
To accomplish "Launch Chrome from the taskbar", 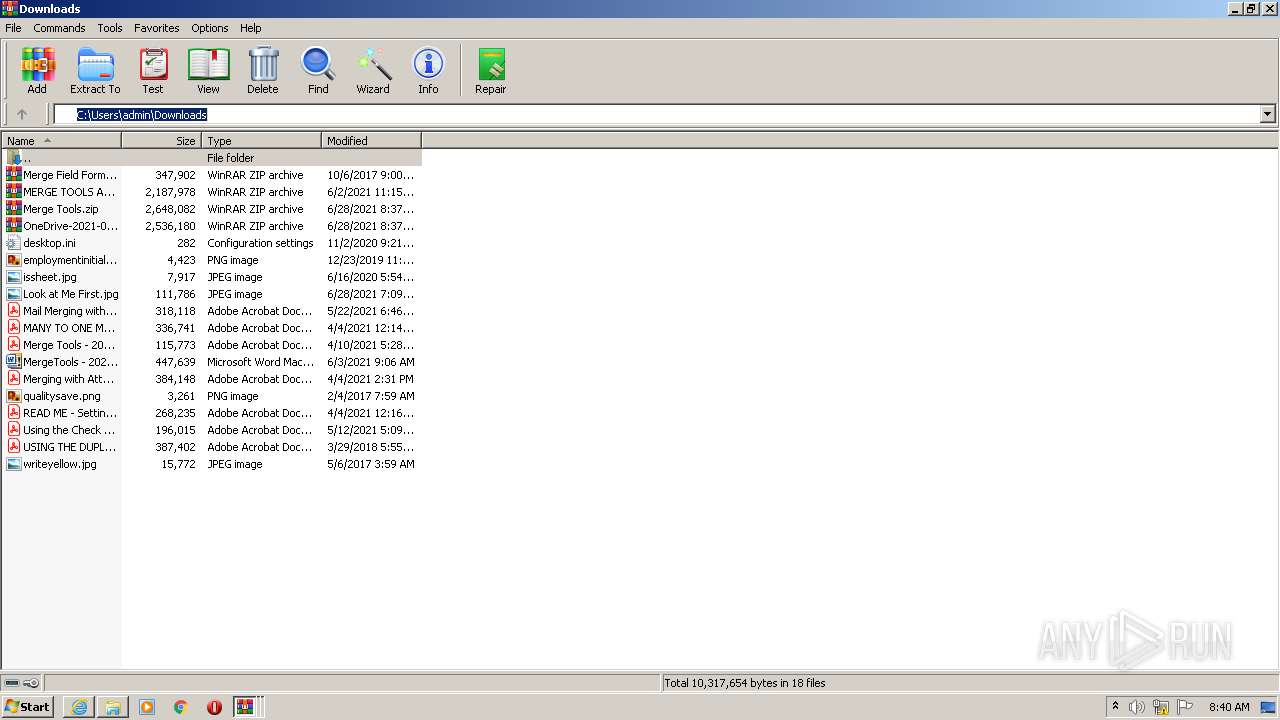I will coord(181,707).
